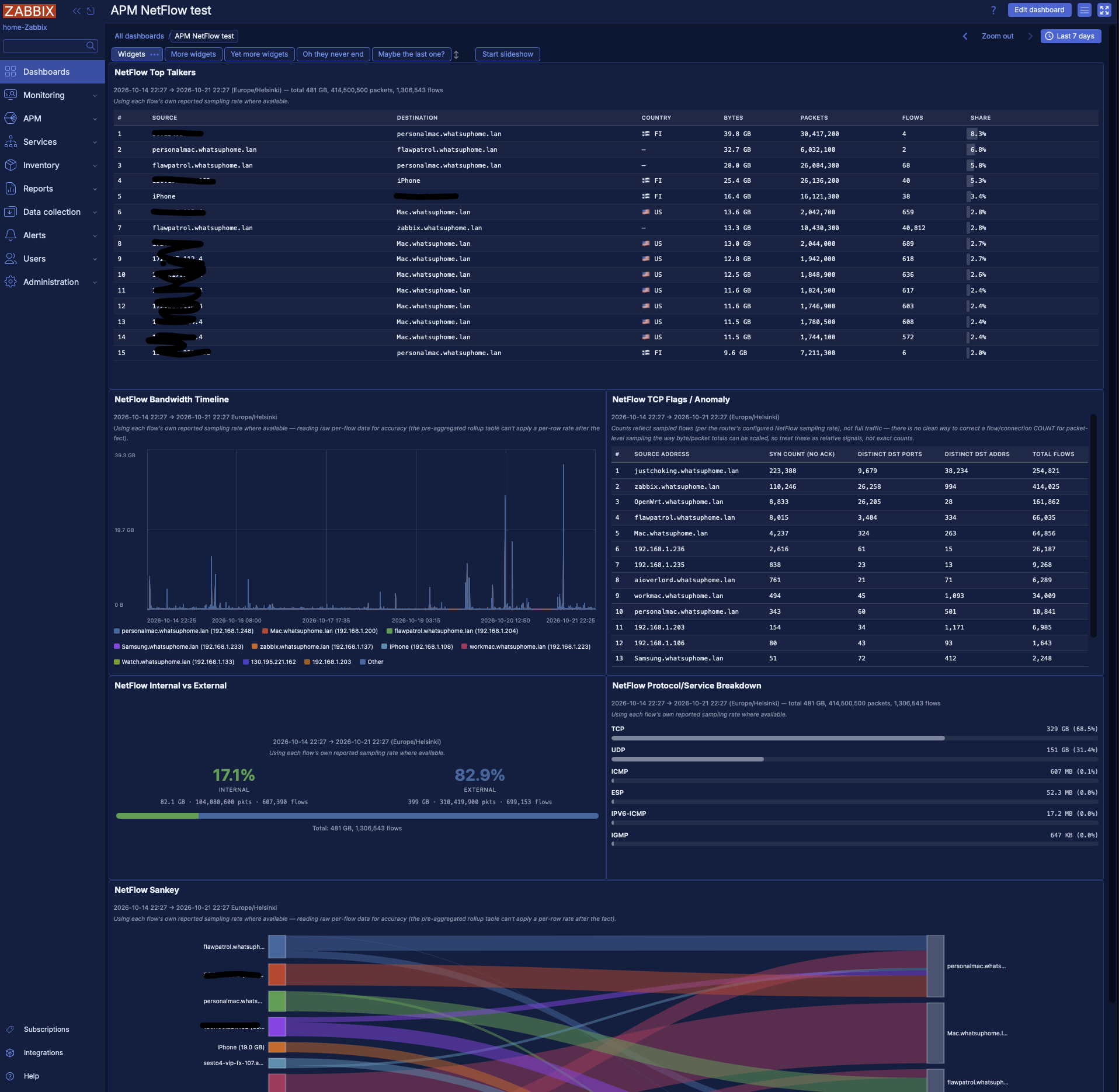Open the Widgets page options dots
The height and width of the screenshot is (1092, 1119).
coord(154,54)
